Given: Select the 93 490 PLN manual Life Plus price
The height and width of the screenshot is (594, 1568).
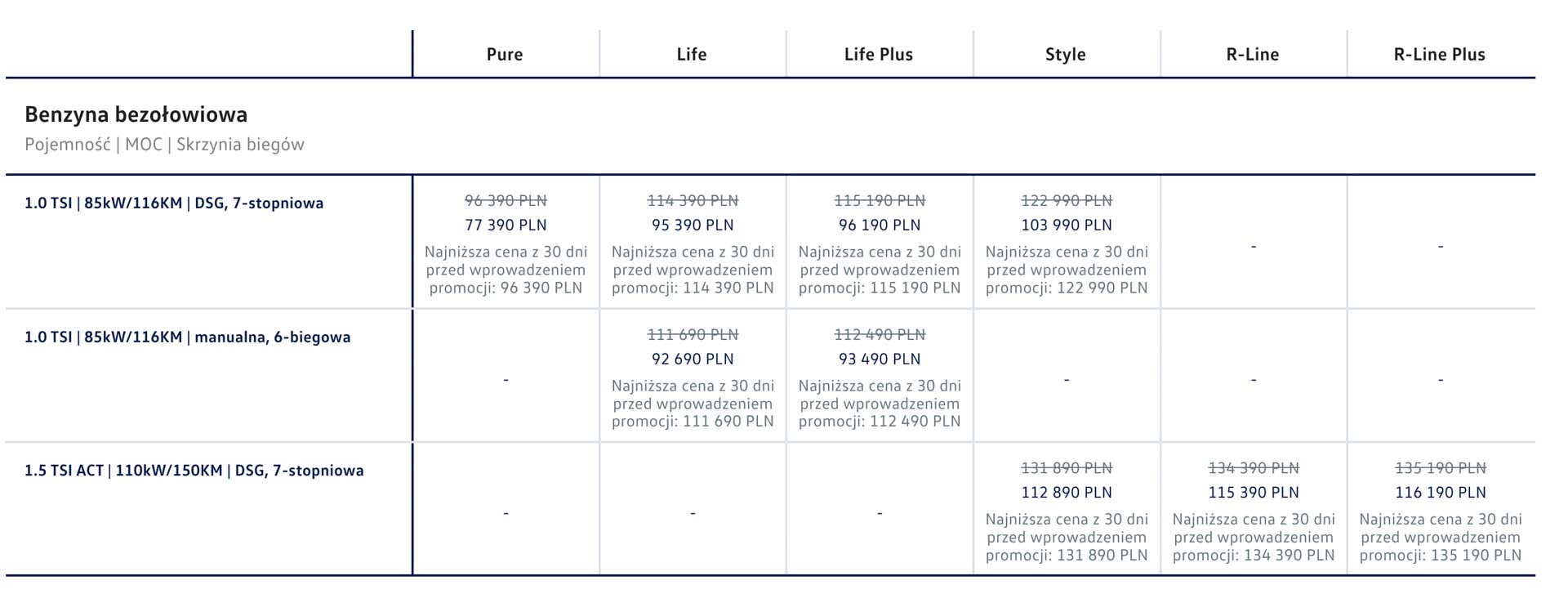Looking at the screenshot, I should click(x=880, y=359).
